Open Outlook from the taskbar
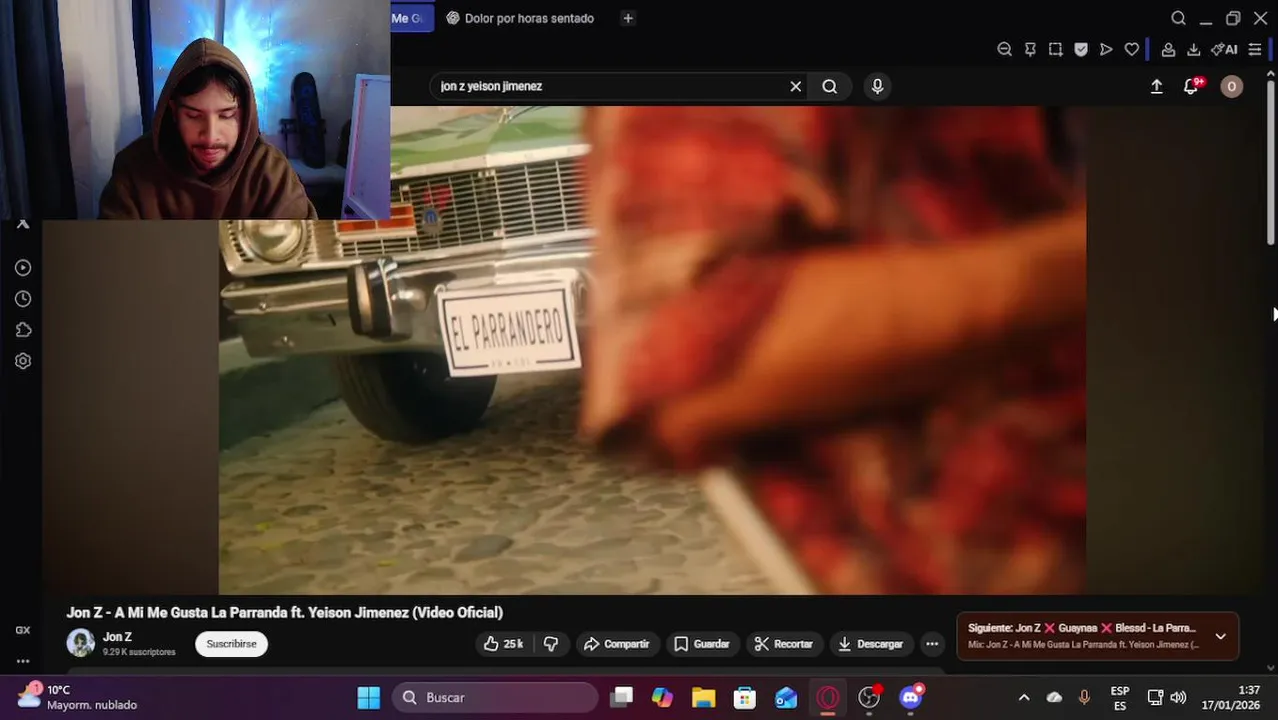Screen dimensions: 1278x720 (786, 697)
